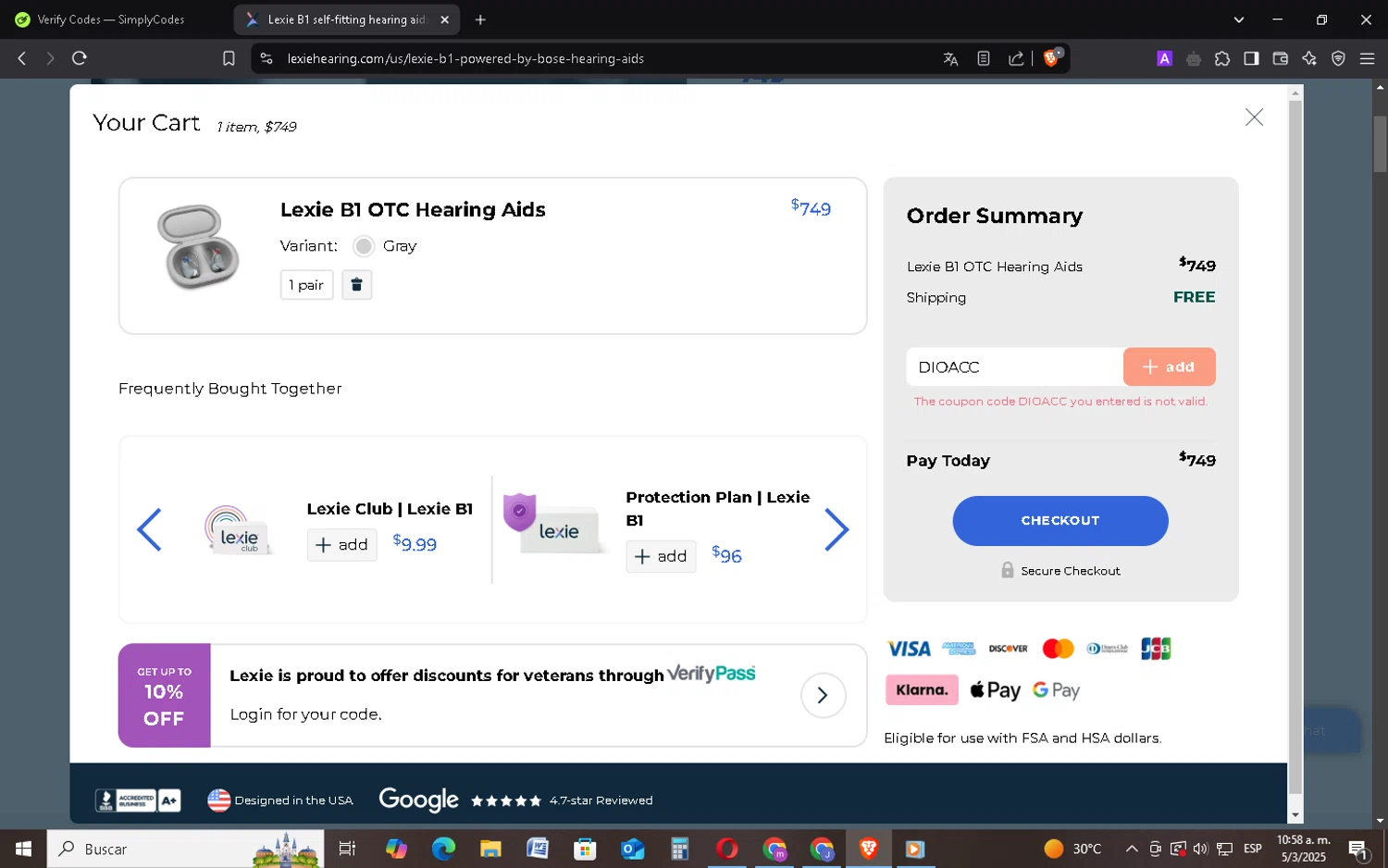Click the purple A extension icon
1388x868 pixels.
(1165, 58)
